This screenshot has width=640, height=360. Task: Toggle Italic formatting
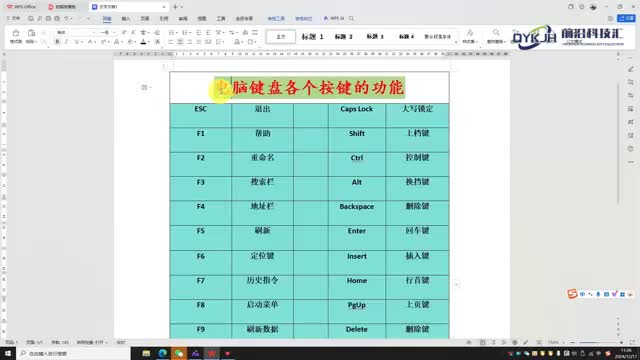click(x=66, y=42)
